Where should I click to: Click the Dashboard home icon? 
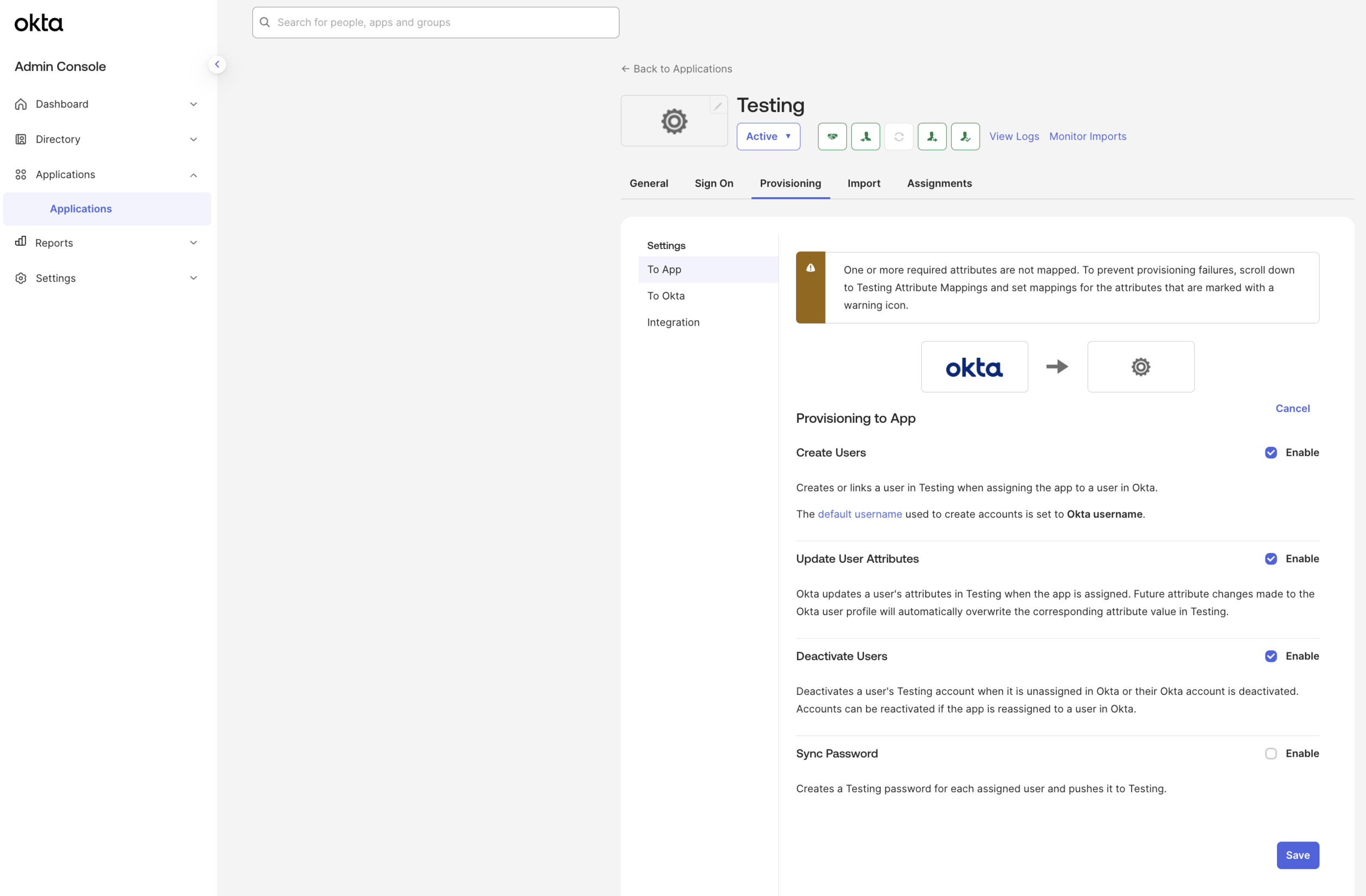[21, 104]
